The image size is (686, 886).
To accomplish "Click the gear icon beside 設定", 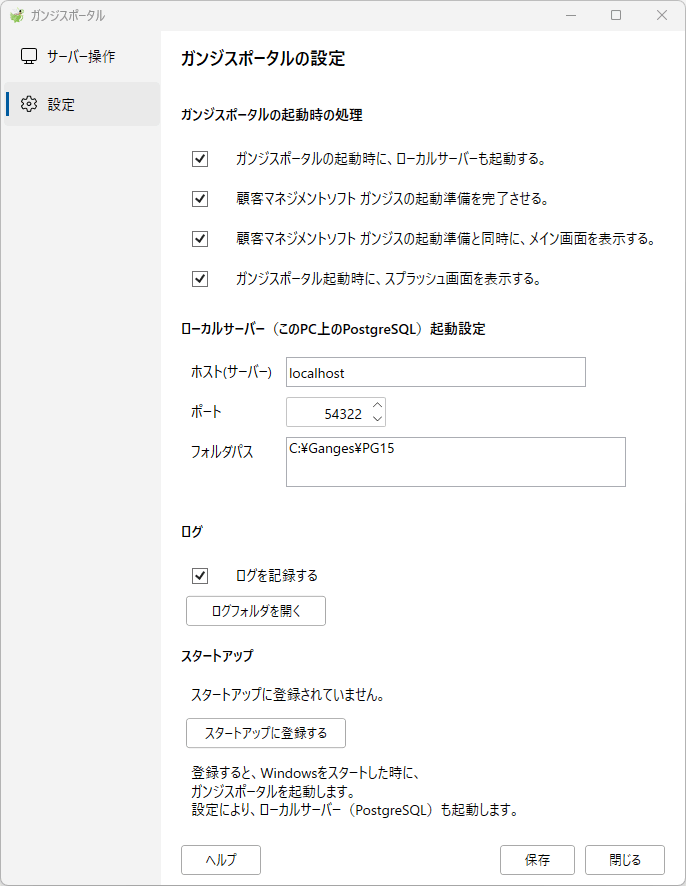I will point(29,104).
